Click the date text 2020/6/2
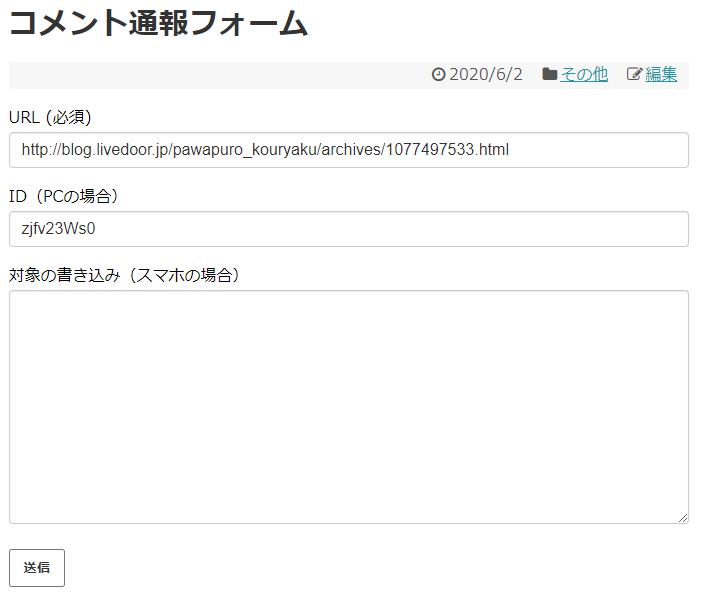This screenshot has height=597, width=701. coord(486,74)
